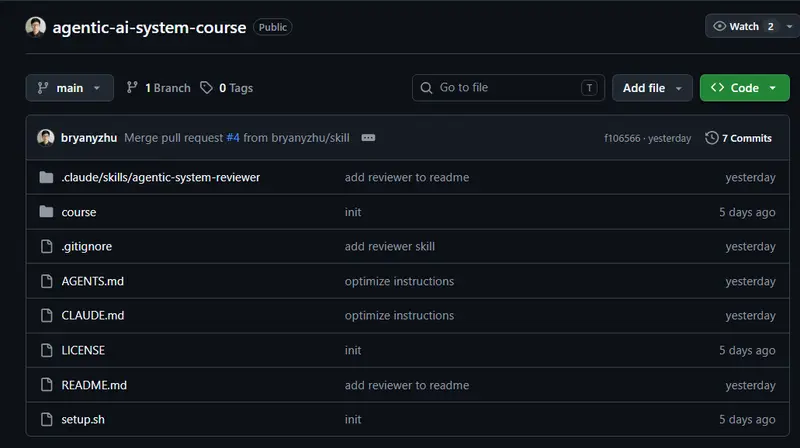The image size is (800, 448).
Task: Open the CLAUDE.md file
Action: point(93,315)
